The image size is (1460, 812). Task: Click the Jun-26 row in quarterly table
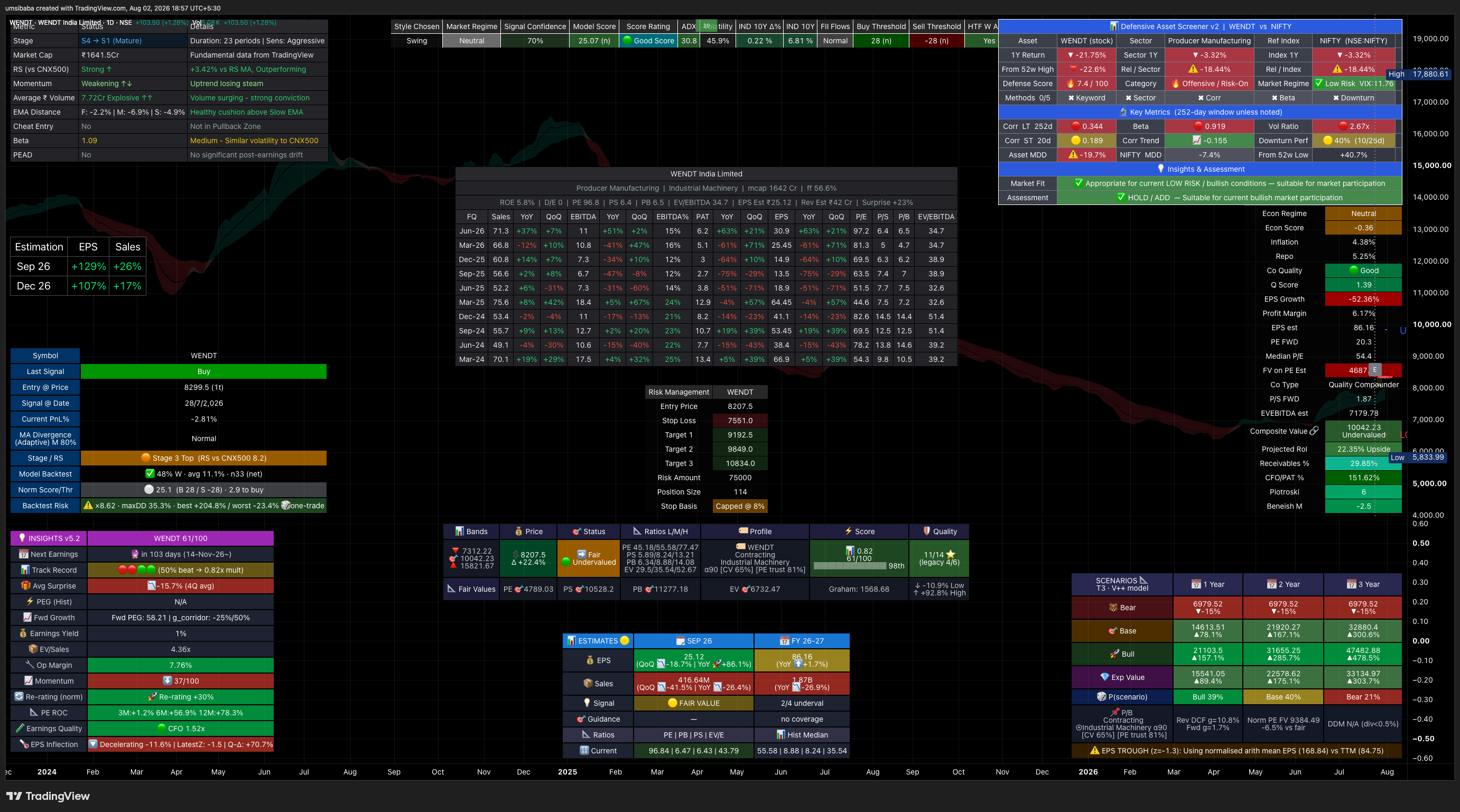[x=706, y=231]
